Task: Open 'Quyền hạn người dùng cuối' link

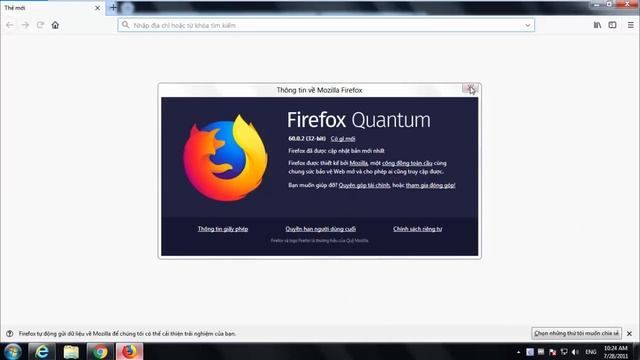Action: coord(320,229)
